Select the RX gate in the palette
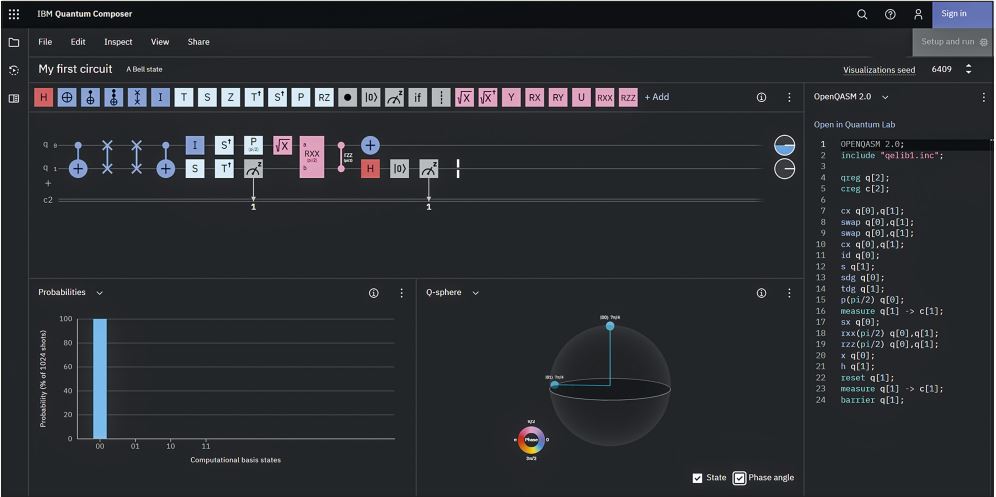Viewport: 996px width, 497px height. (535, 97)
